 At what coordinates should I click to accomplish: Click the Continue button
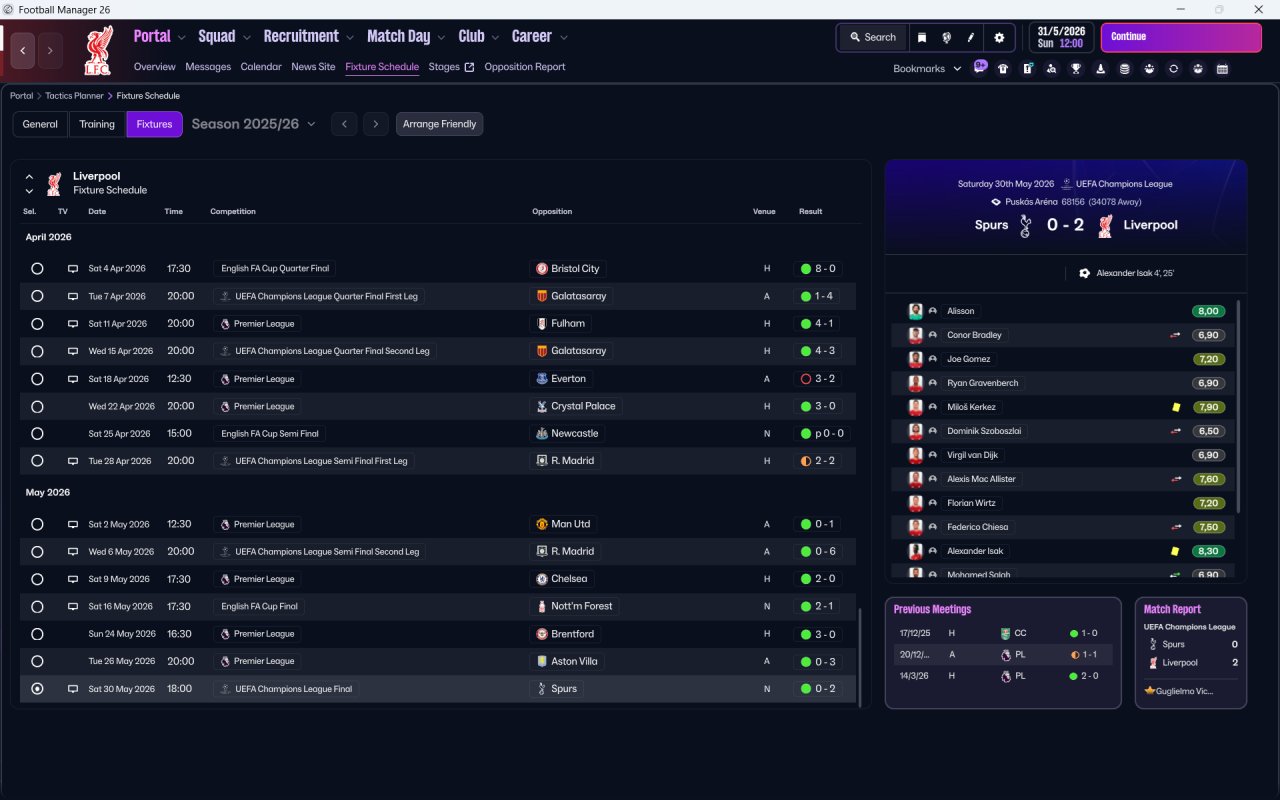1181,38
